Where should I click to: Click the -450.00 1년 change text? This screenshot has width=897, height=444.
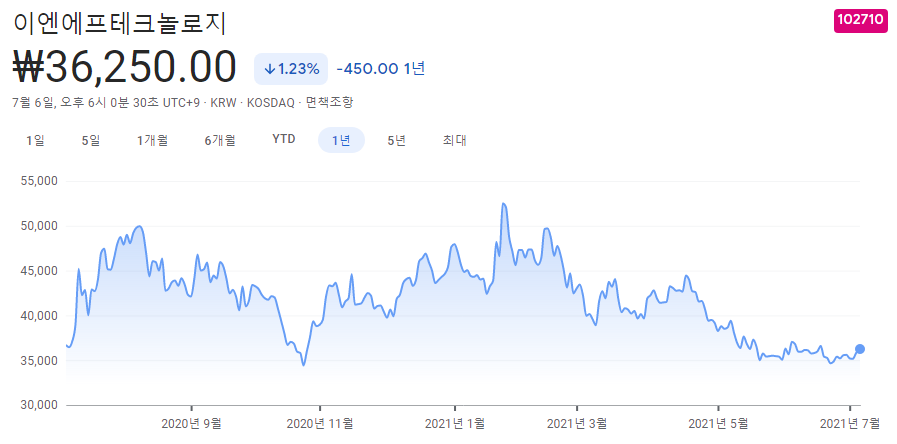point(380,69)
